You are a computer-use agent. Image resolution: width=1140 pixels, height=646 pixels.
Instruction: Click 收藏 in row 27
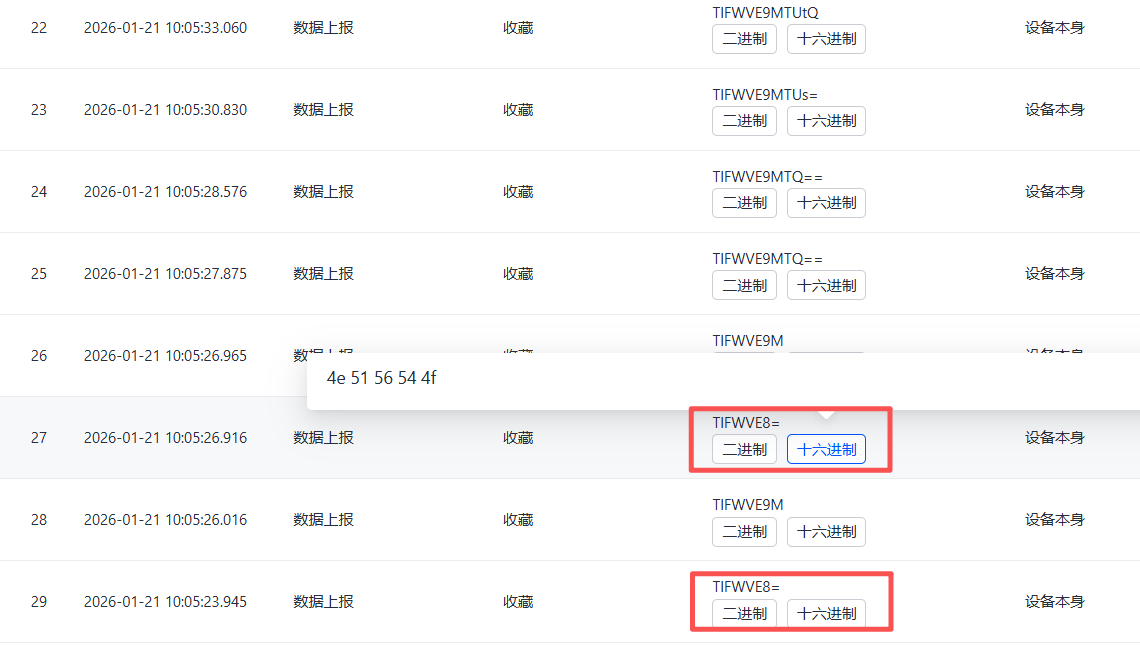517,437
